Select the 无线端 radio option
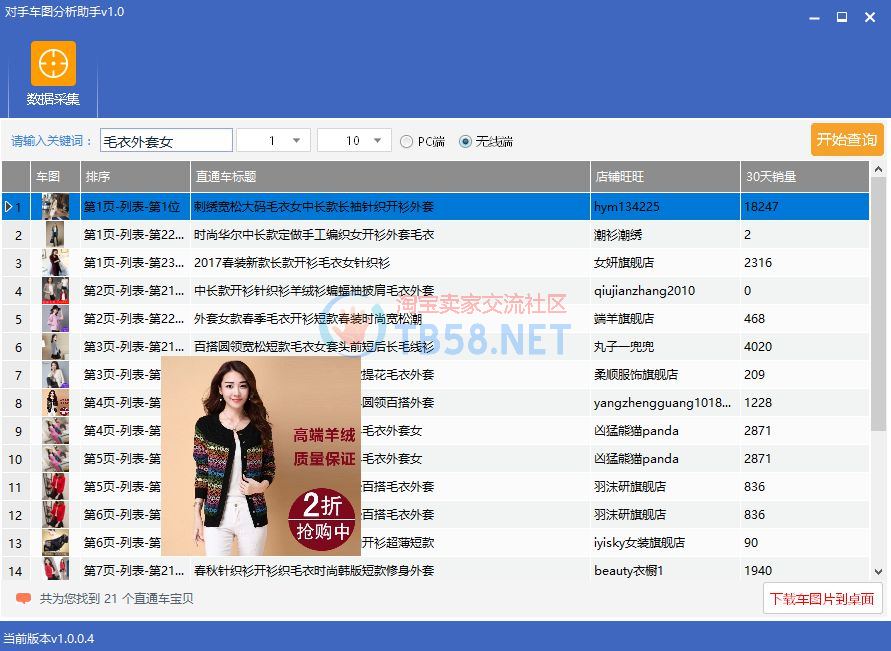This screenshot has width=891, height=651. 465,142
